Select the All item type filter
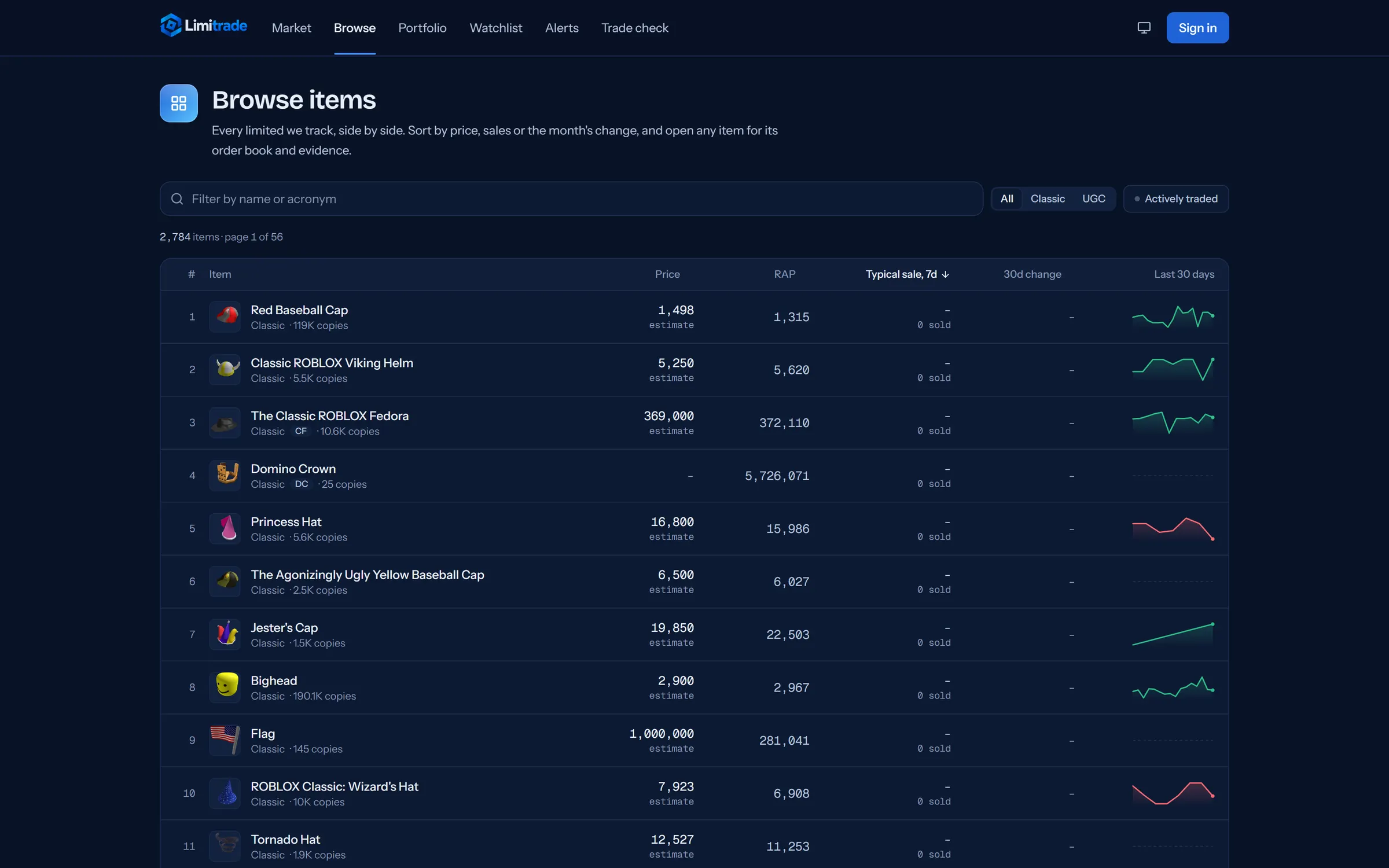The width and height of the screenshot is (1389, 868). point(1007,199)
